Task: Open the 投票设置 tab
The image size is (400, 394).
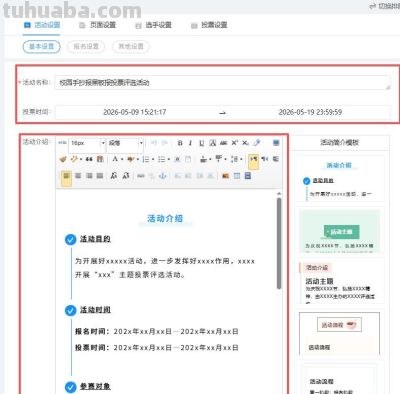Action: tap(209, 25)
